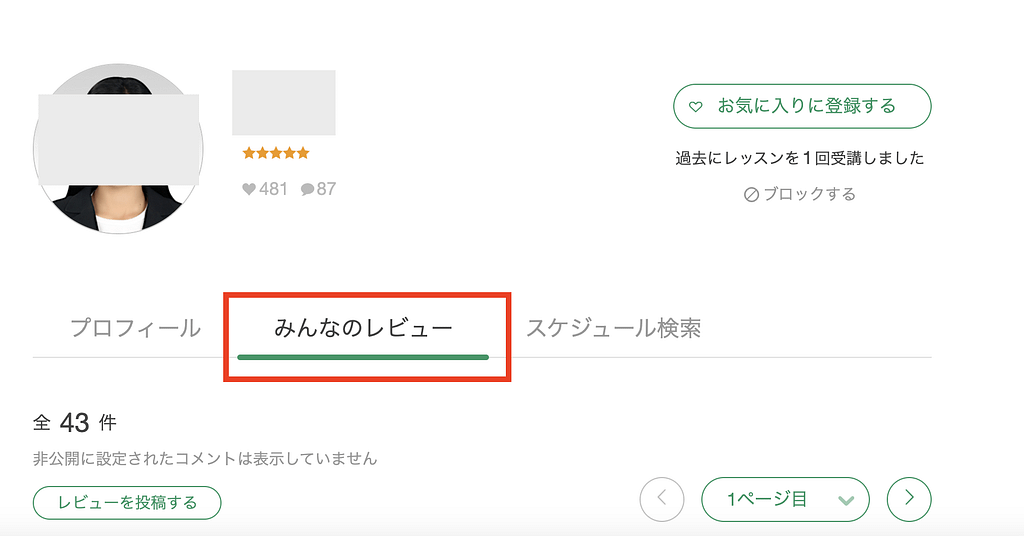The width and height of the screenshot is (1024, 536).
Task: Click the teacher's profile avatar photo
Action: pos(118,148)
